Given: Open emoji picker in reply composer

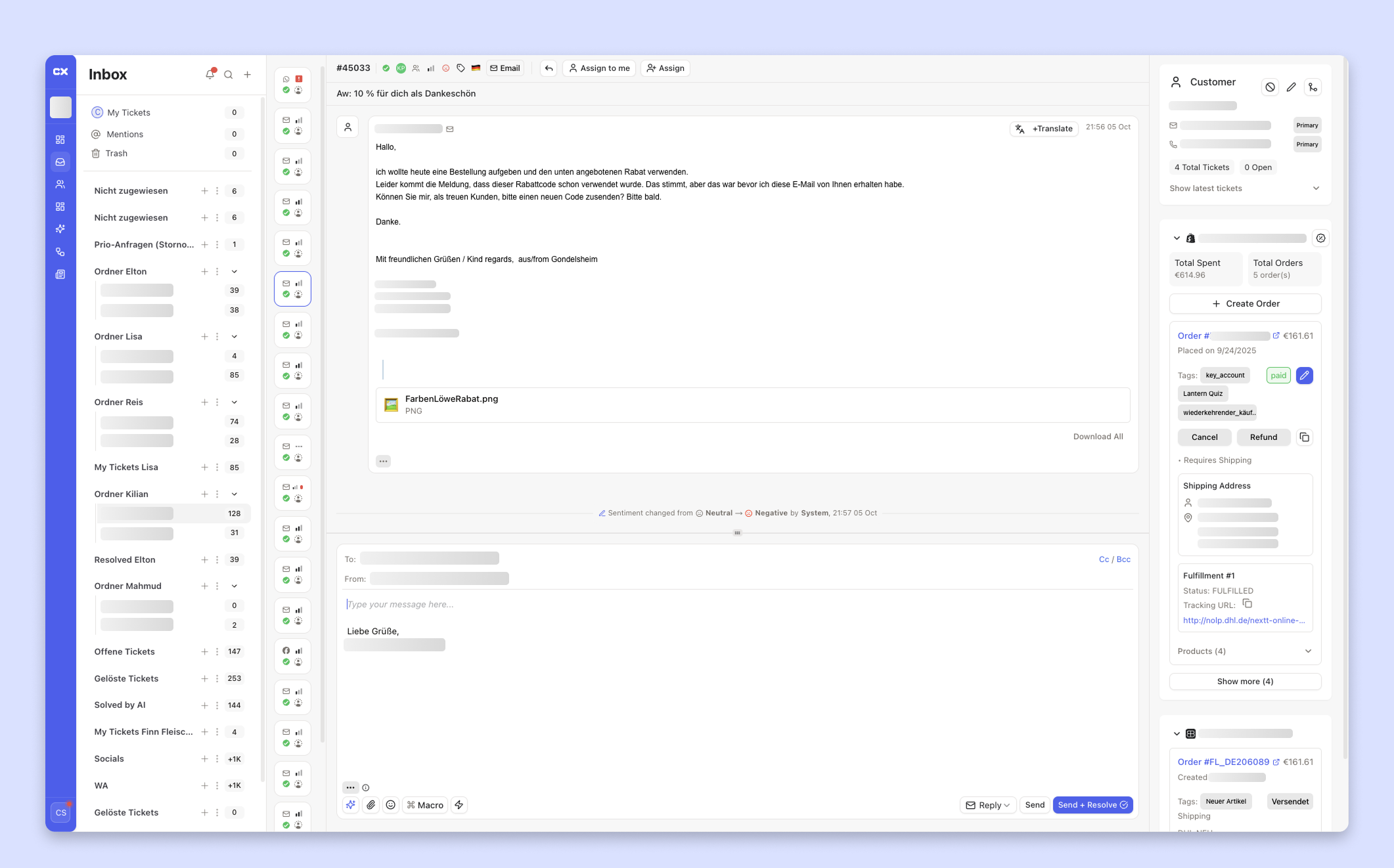Looking at the screenshot, I should click(391, 805).
